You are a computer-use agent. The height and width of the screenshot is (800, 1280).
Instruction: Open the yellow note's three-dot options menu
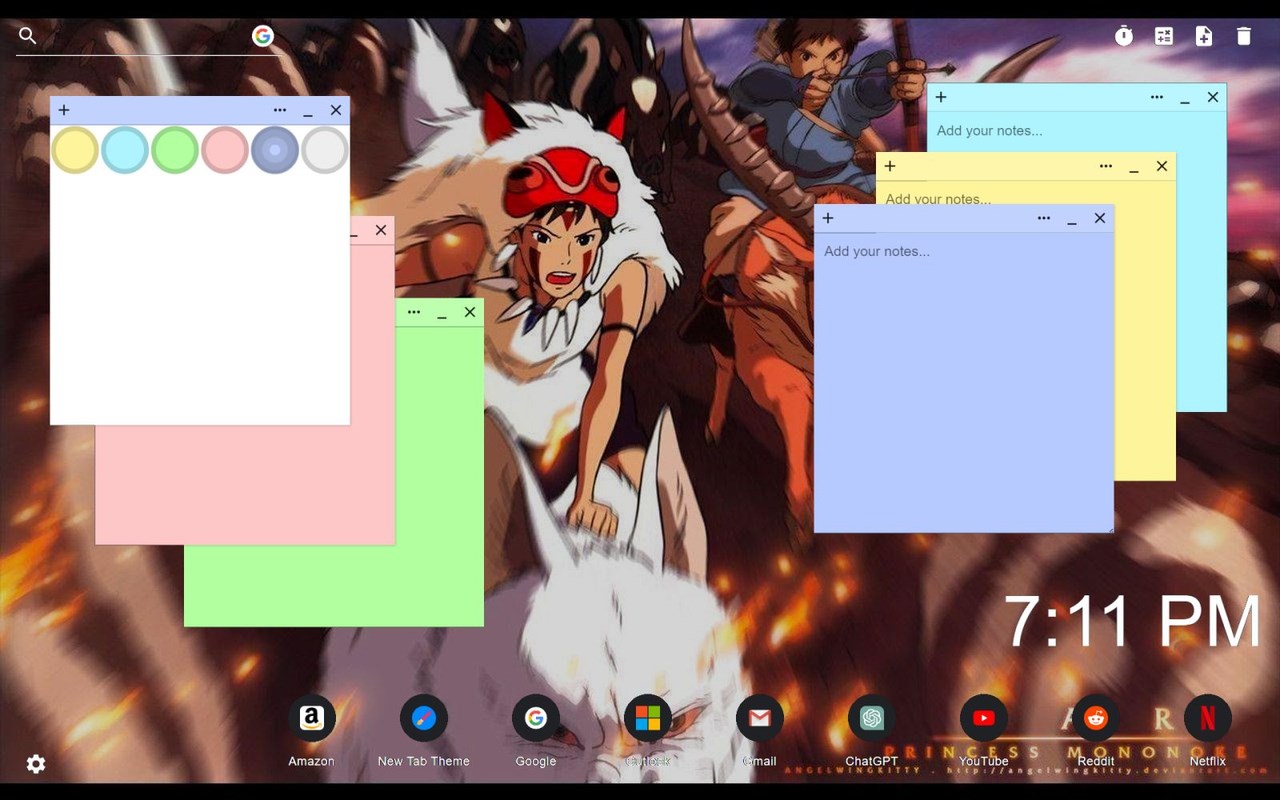point(1106,166)
